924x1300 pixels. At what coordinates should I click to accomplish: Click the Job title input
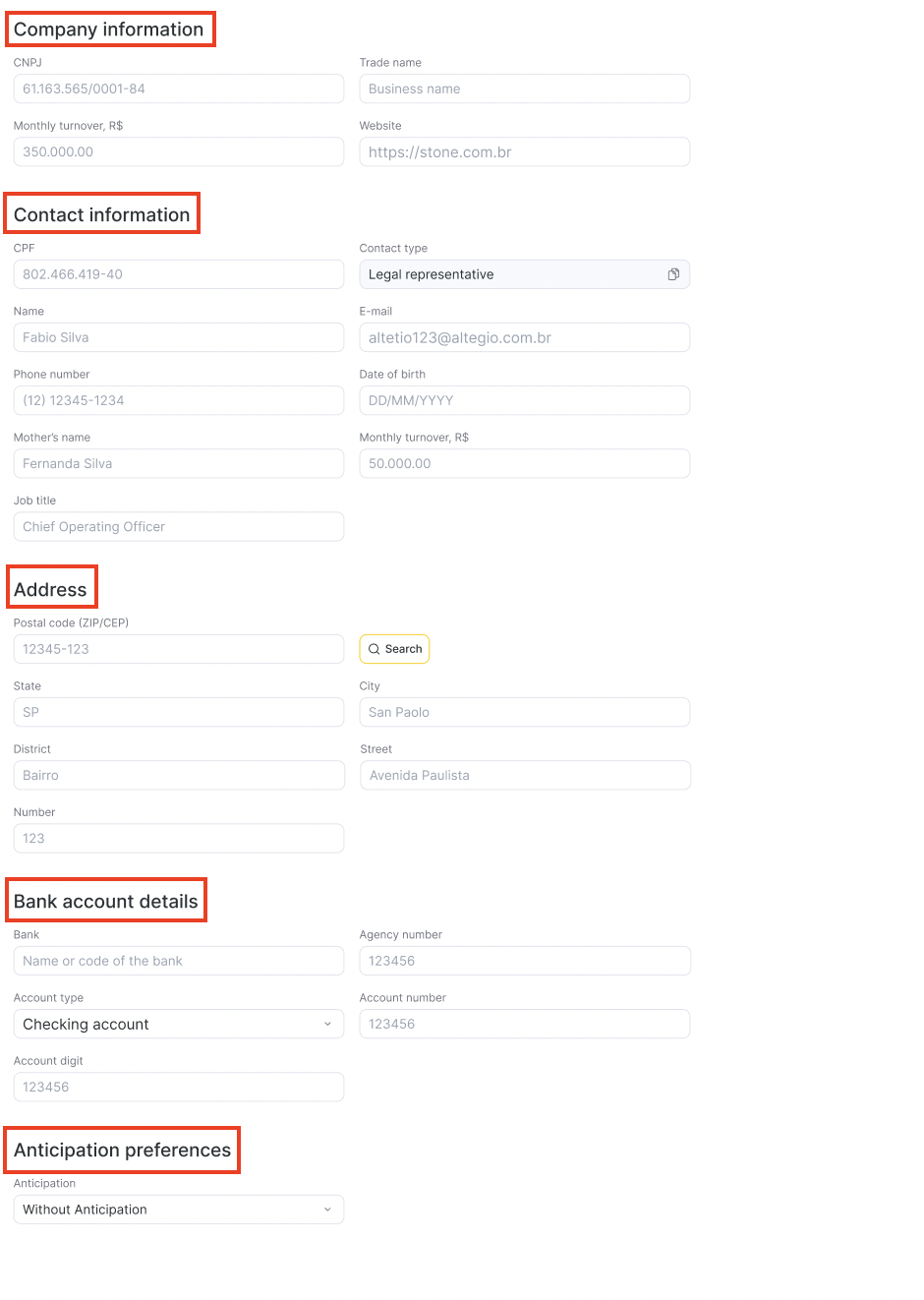pyautogui.click(x=178, y=527)
